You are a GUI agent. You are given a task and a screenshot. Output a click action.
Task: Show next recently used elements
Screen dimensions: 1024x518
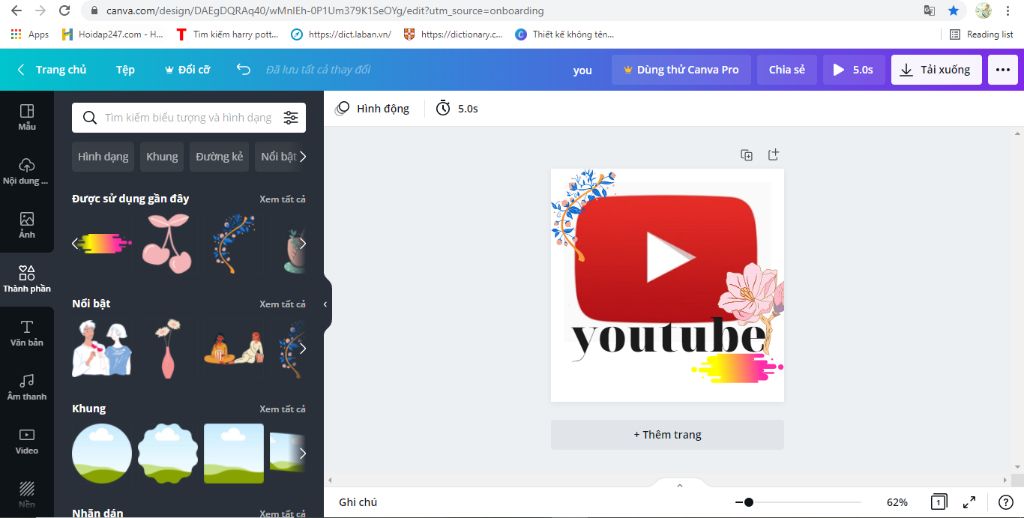[x=302, y=244]
